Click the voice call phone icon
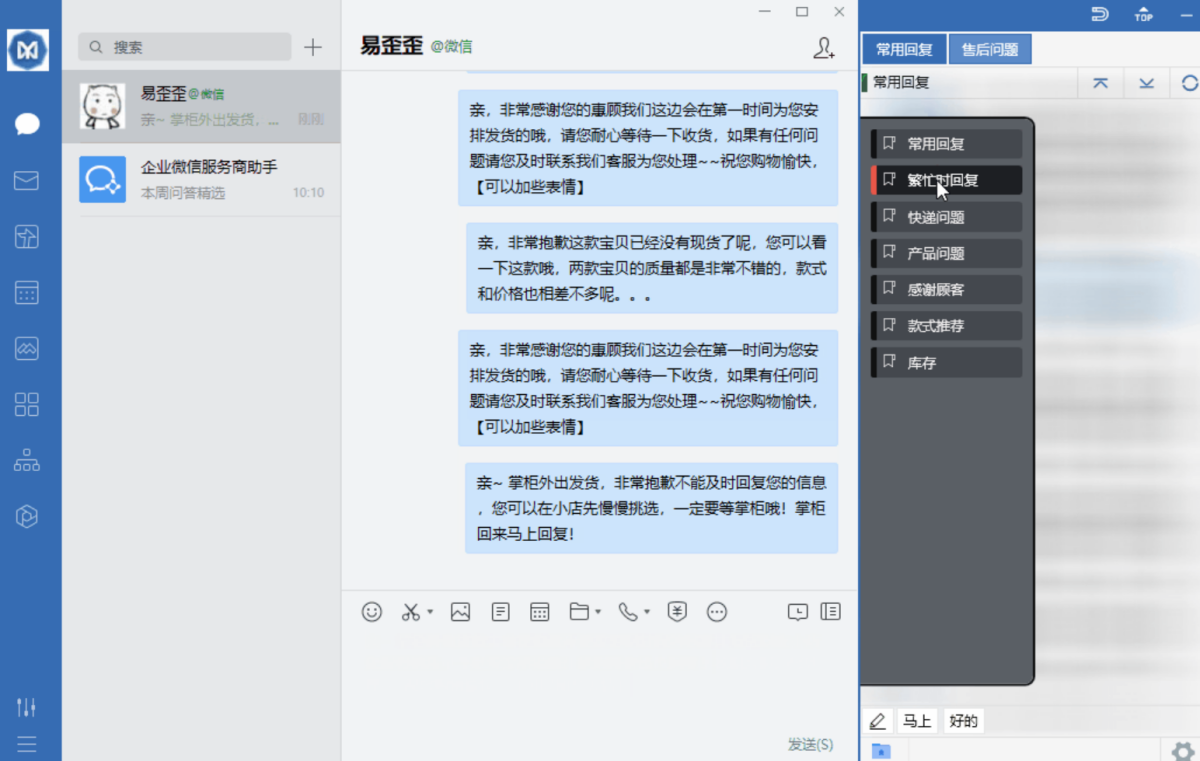This screenshot has width=1200, height=761. (630, 611)
